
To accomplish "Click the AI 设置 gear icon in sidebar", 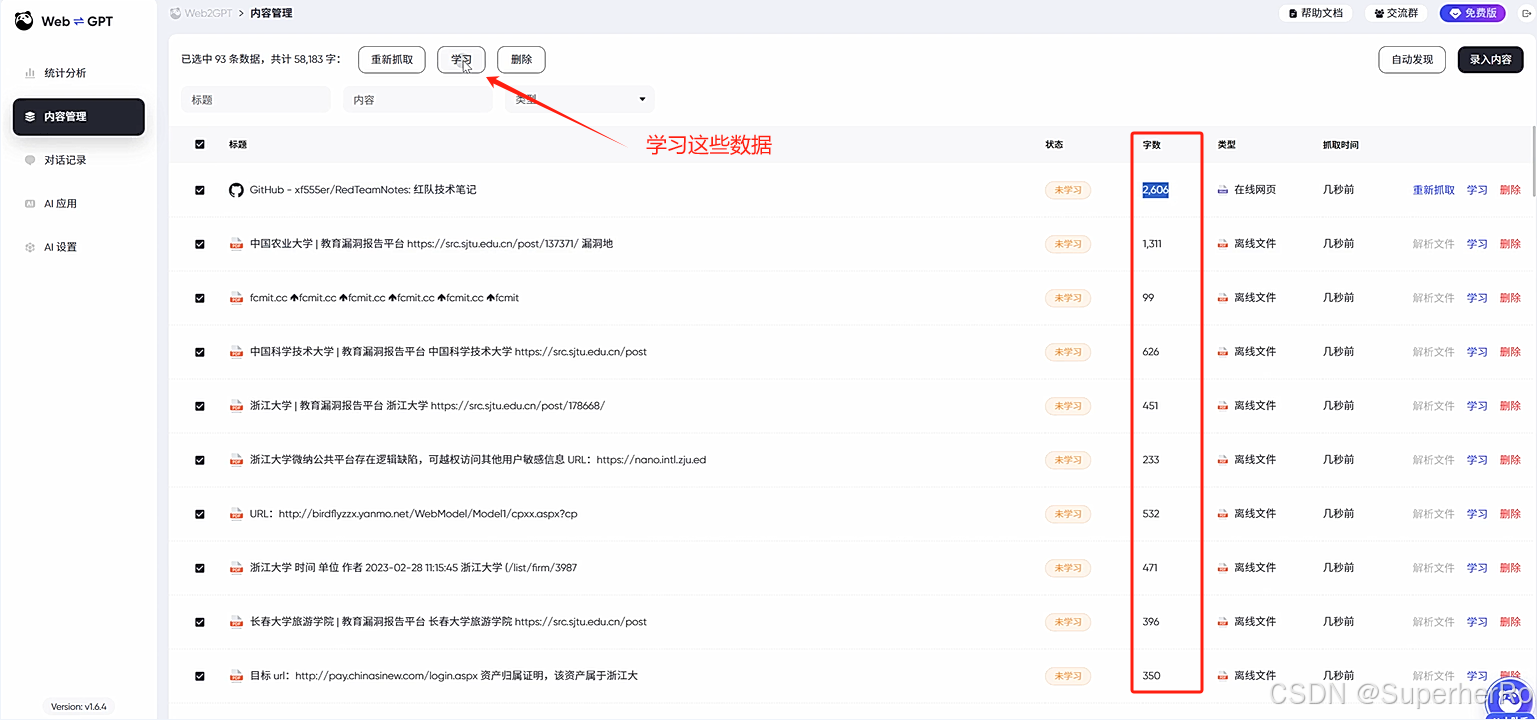I will 30,247.
